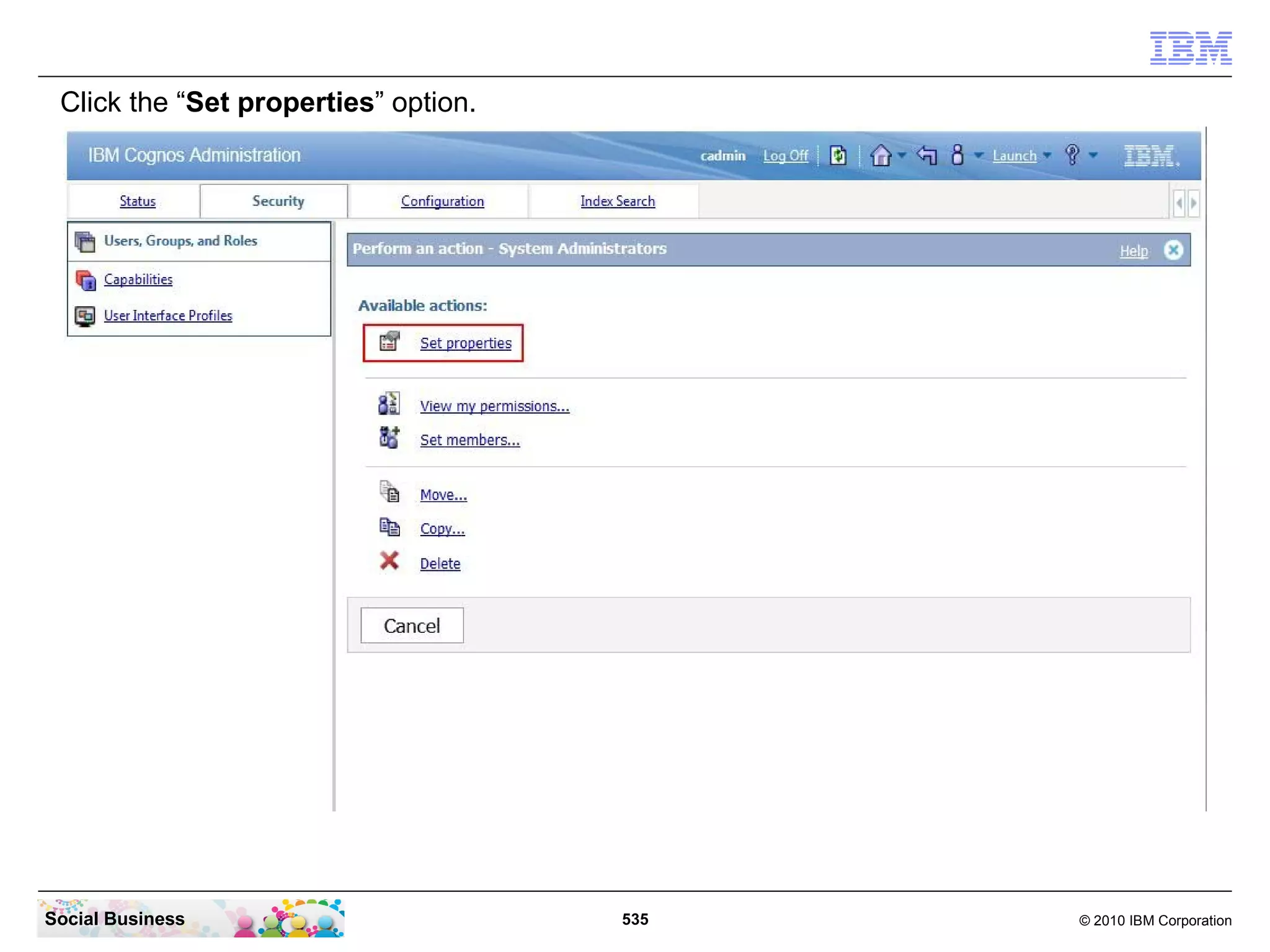
Task: Go to home via house icon
Action: pyautogui.click(x=880, y=155)
